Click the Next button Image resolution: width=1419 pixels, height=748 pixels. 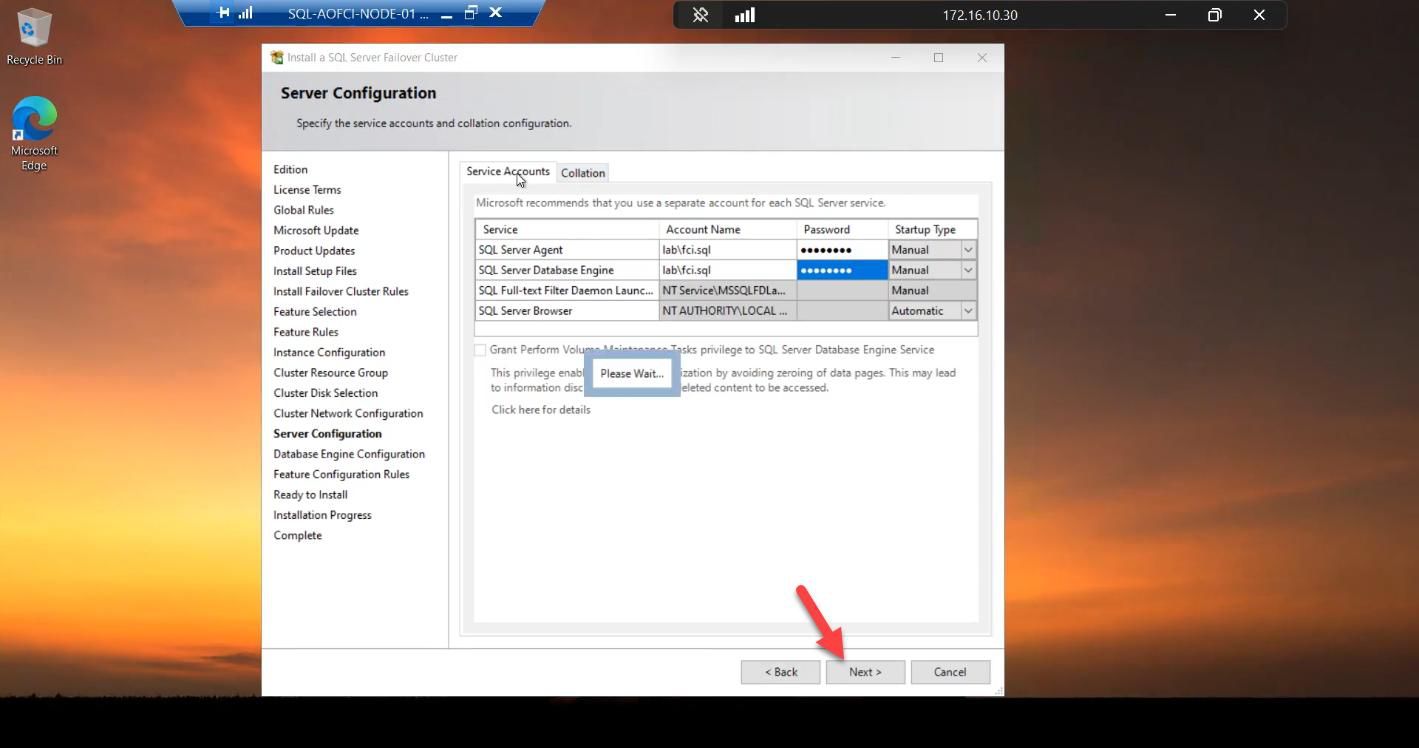(x=865, y=672)
